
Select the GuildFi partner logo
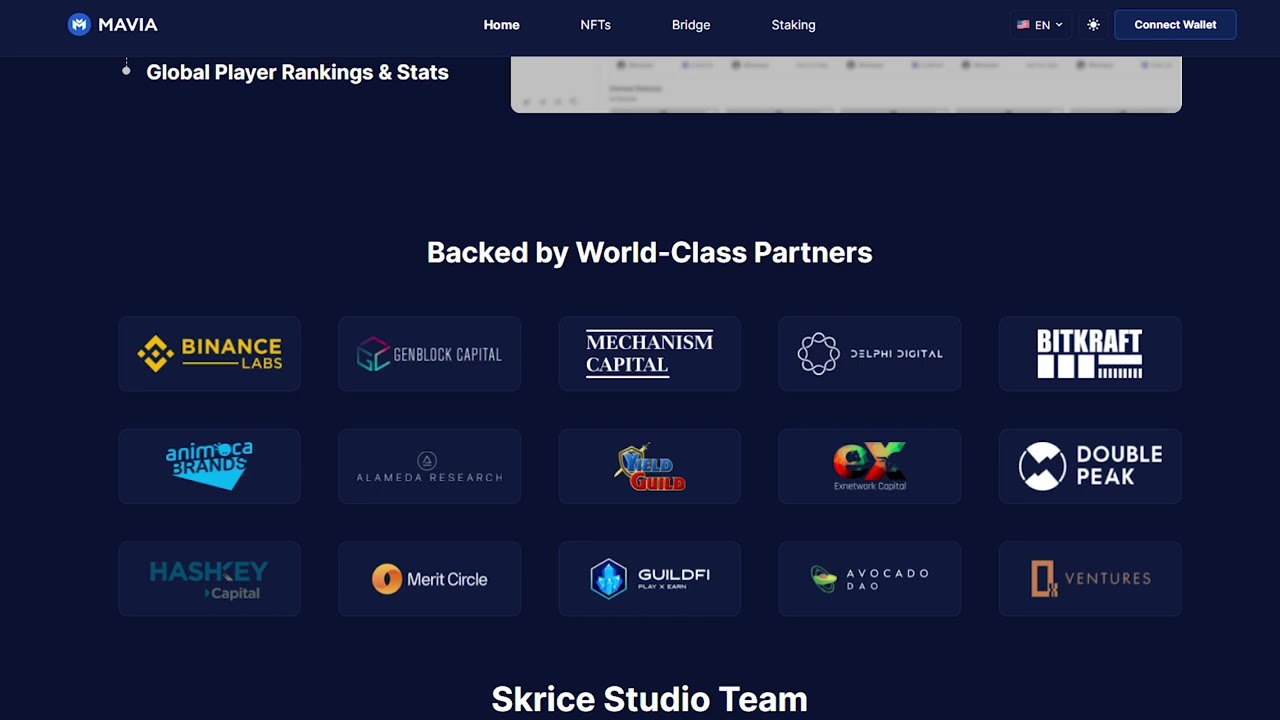click(x=650, y=579)
